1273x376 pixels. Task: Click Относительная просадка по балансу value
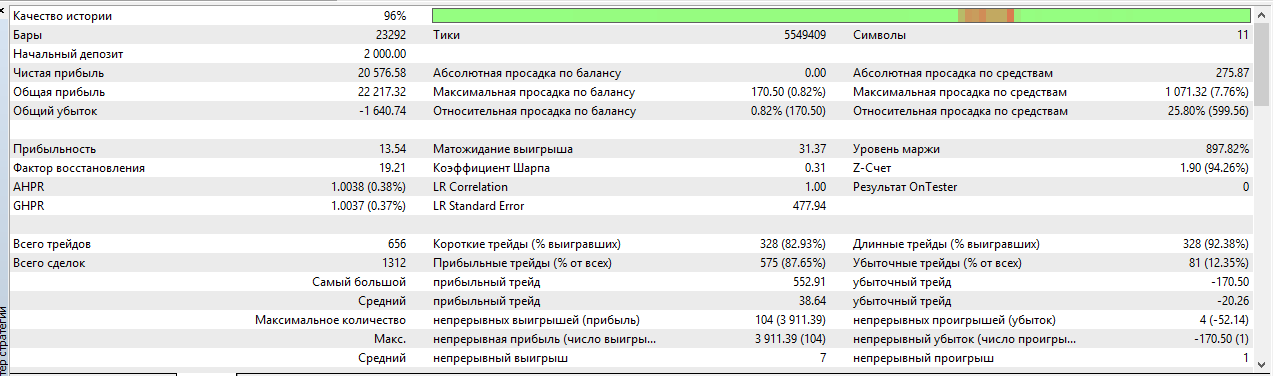[x=789, y=111]
